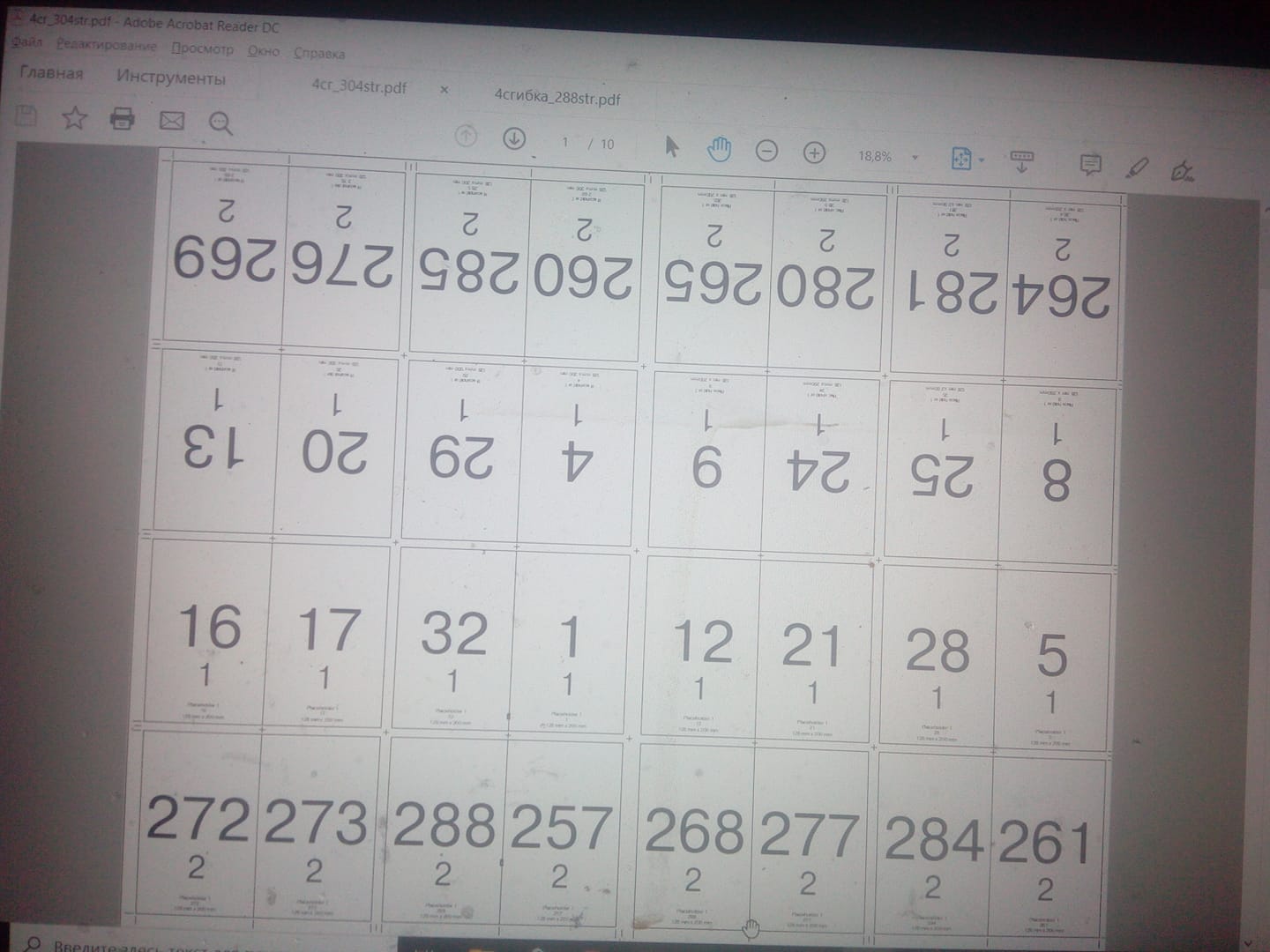Open the Редактирование menu
The height and width of the screenshot is (952, 1270).
click(x=107, y=45)
